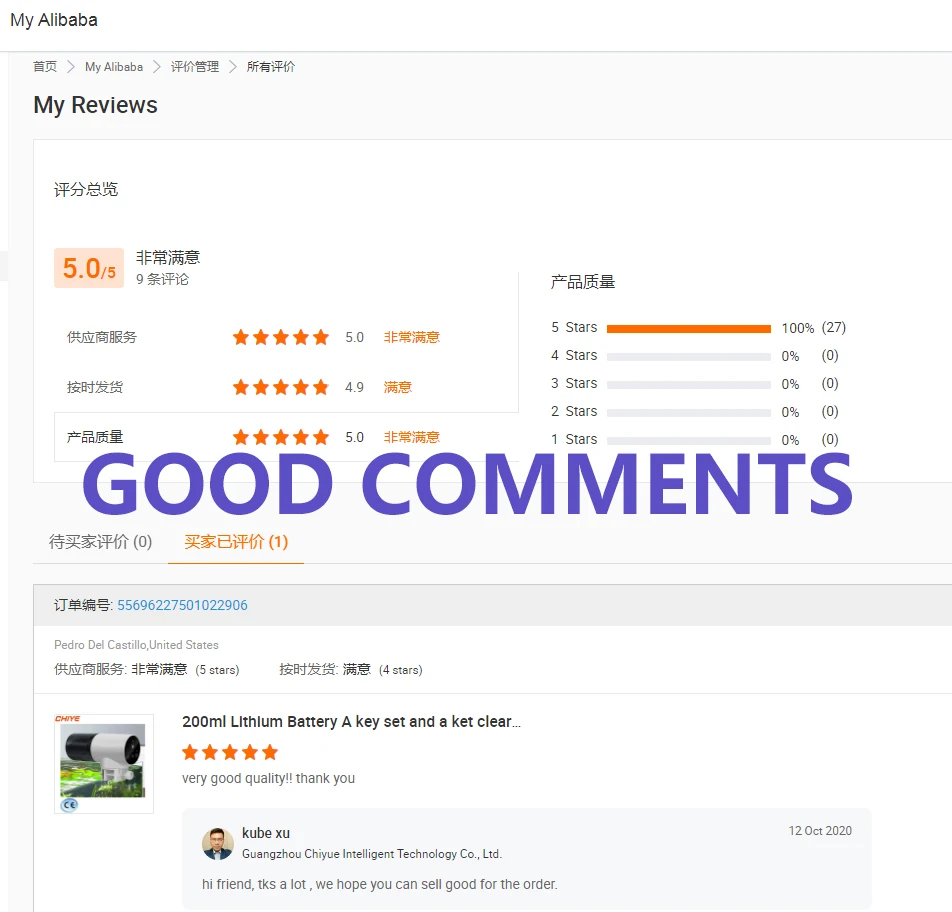Click the 按时发货 star rating

(x=281, y=387)
